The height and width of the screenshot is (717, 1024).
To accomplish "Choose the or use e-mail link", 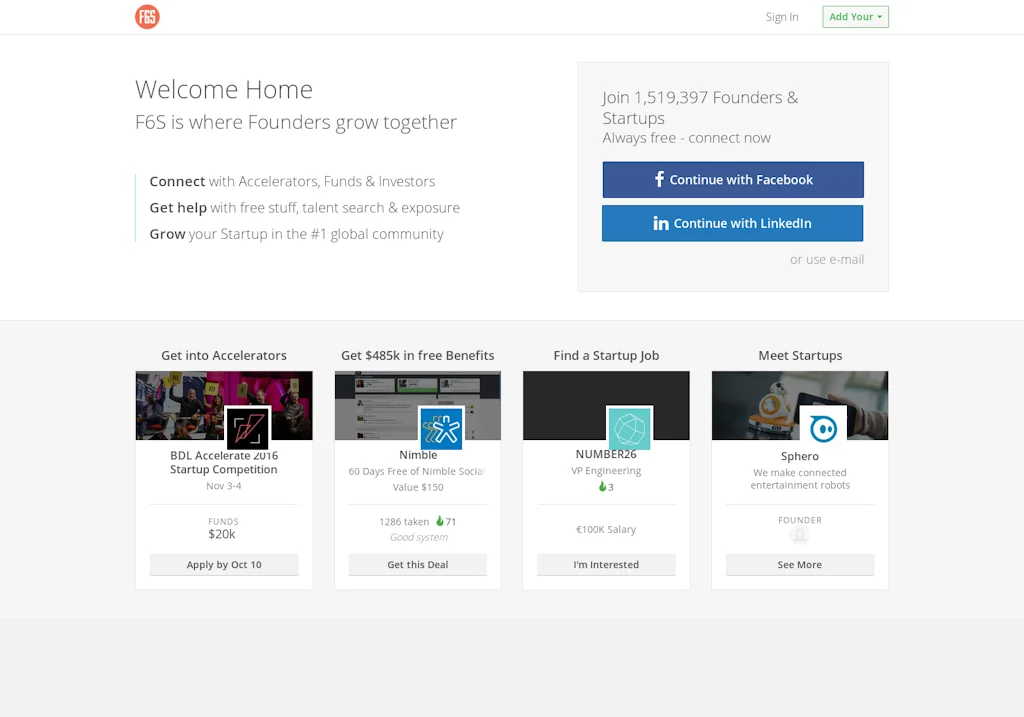I will [826, 259].
